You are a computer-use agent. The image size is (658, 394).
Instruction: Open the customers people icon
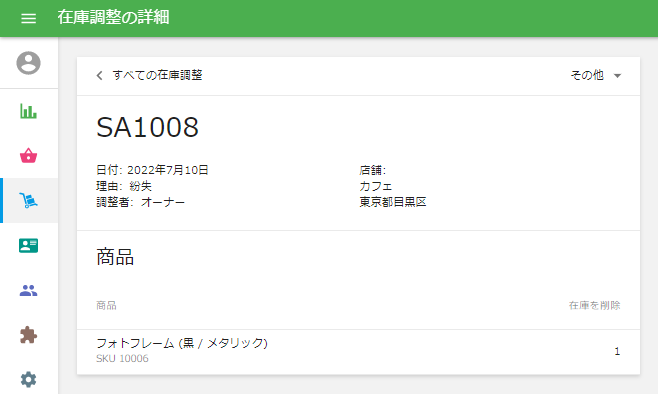click(29, 290)
